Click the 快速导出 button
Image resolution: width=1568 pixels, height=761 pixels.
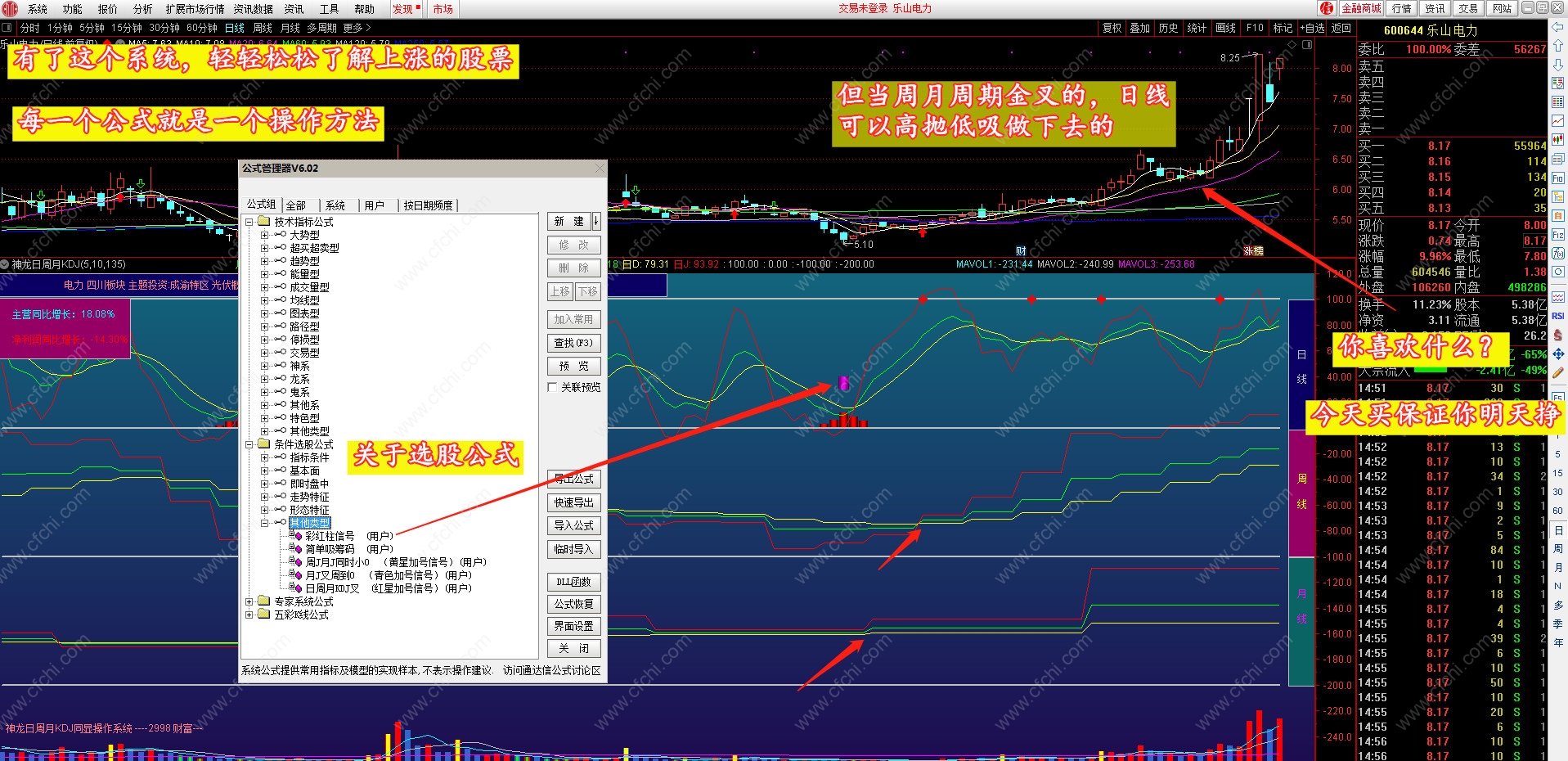pos(574,502)
